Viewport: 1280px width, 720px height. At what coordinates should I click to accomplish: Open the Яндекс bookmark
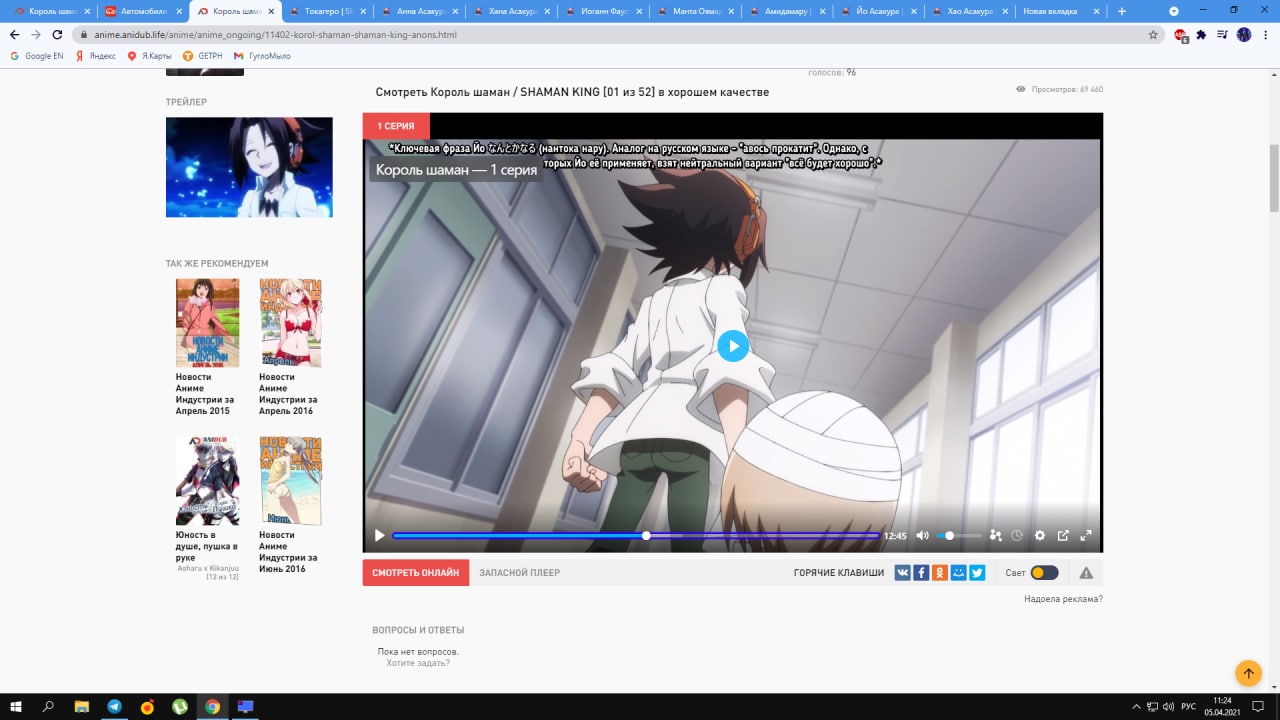pos(95,56)
